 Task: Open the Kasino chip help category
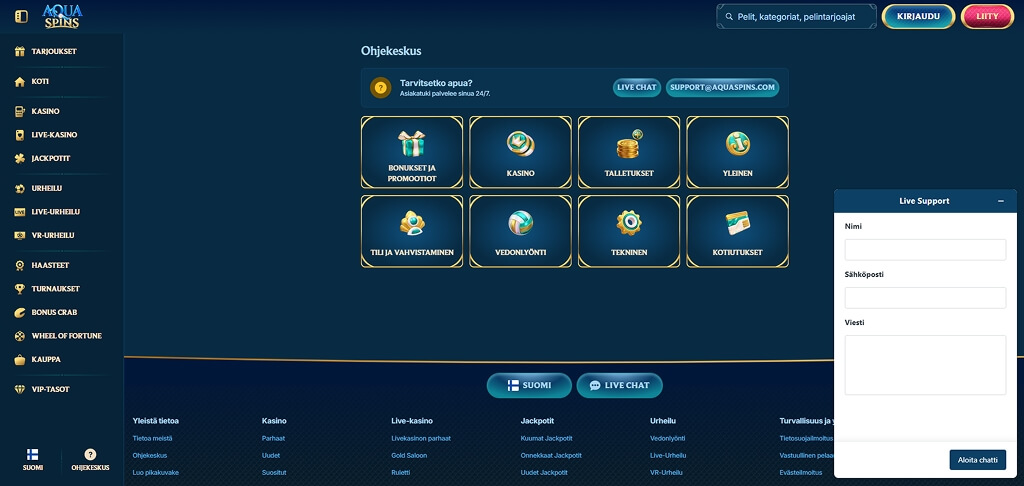tap(520, 152)
